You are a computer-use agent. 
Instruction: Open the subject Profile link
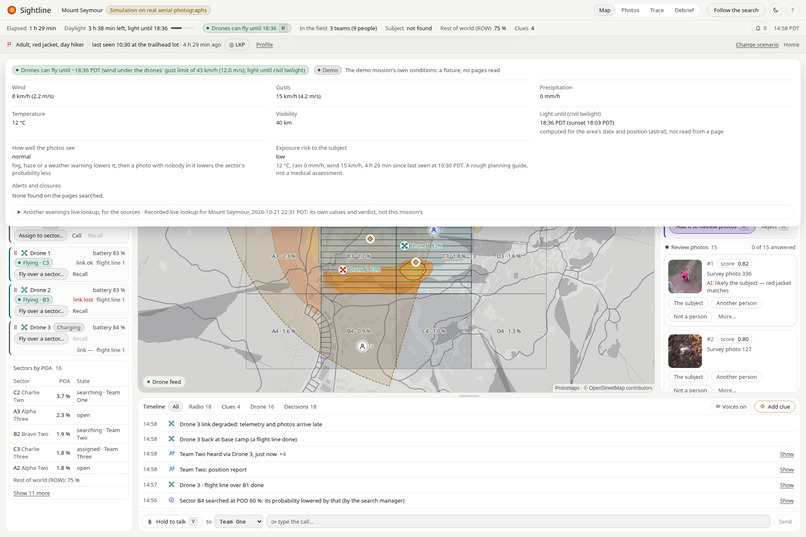[x=264, y=45]
